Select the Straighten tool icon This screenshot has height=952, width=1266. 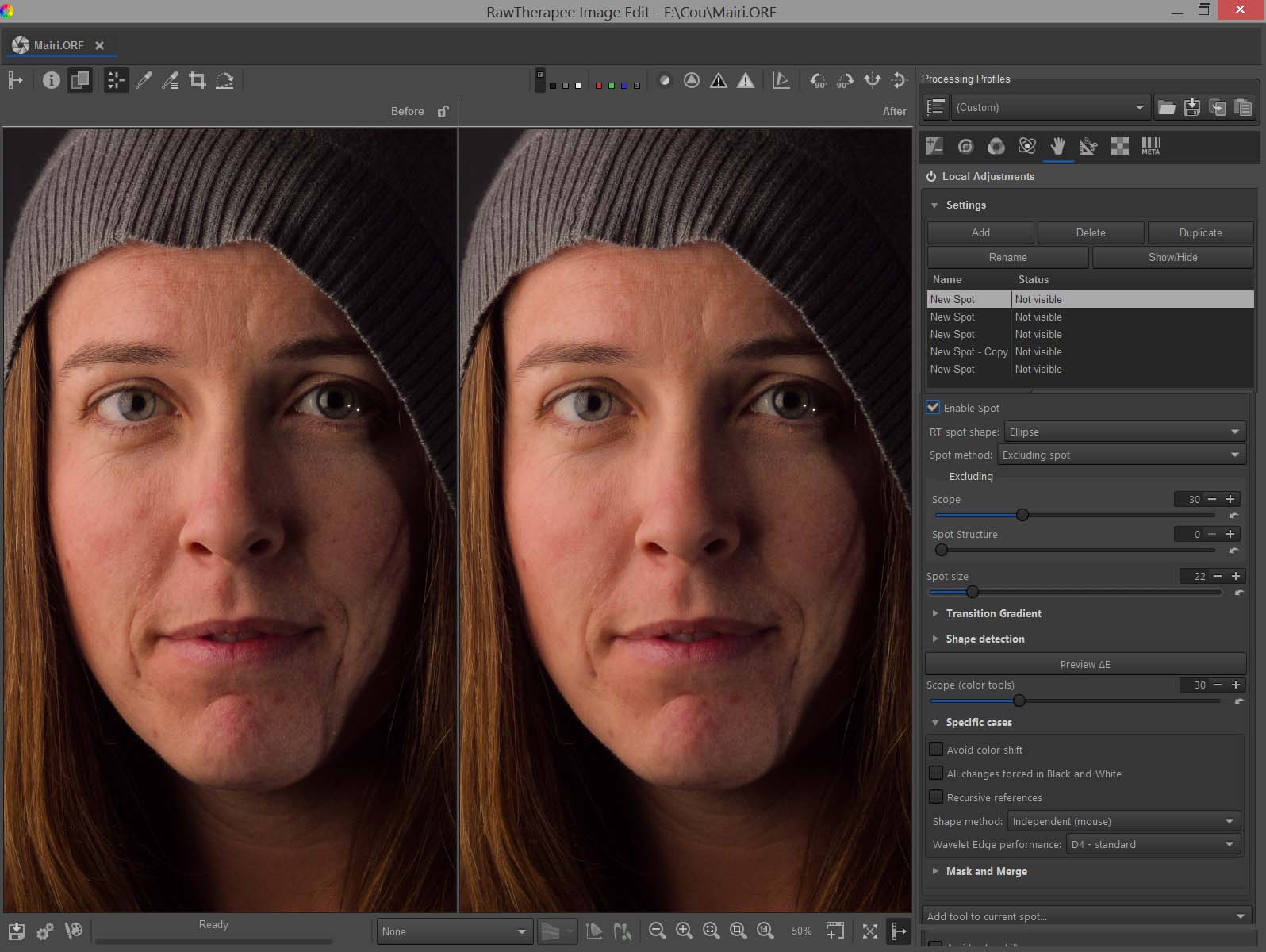pyautogui.click(x=224, y=80)
